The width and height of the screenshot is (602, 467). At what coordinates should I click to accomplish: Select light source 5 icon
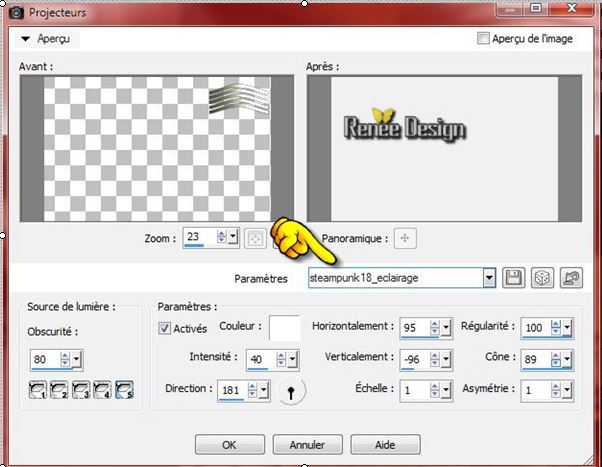point(124,390)
